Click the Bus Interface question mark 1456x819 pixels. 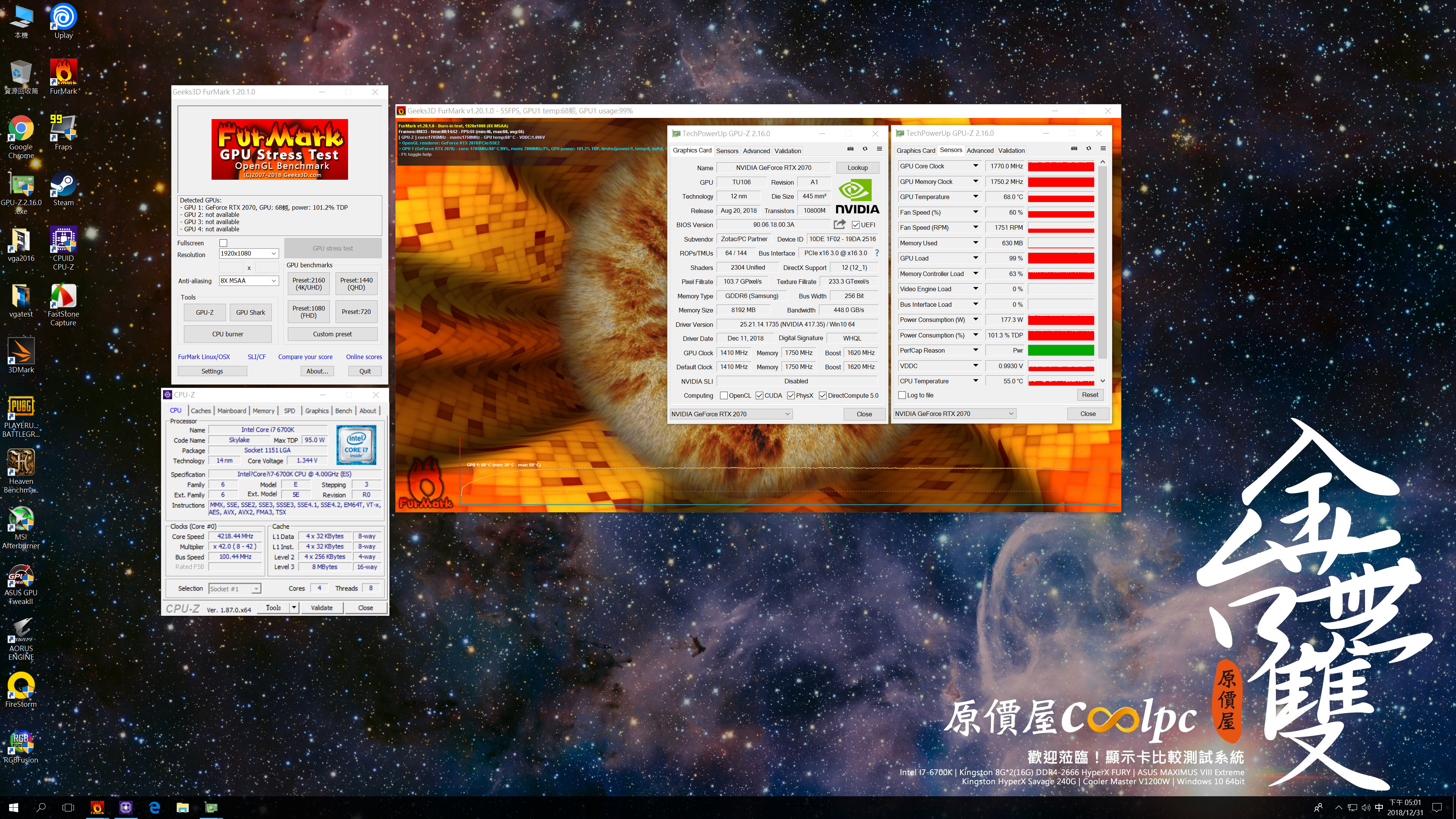coord(877,253)
